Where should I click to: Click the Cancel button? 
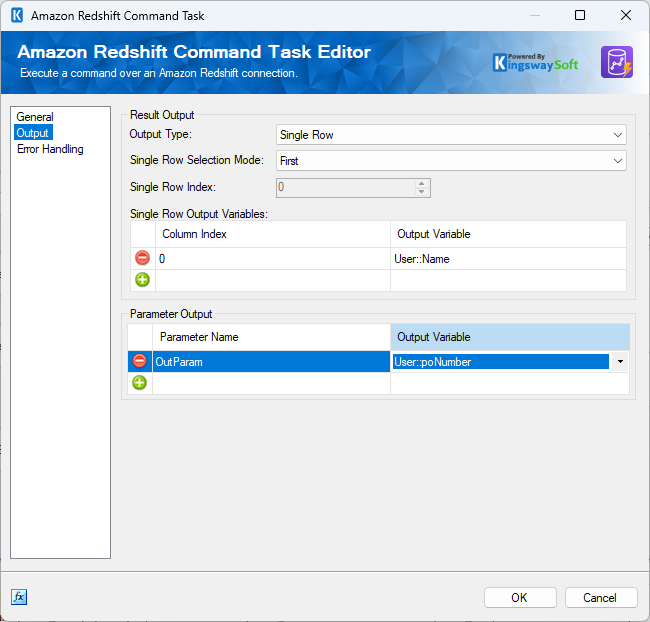600,598
